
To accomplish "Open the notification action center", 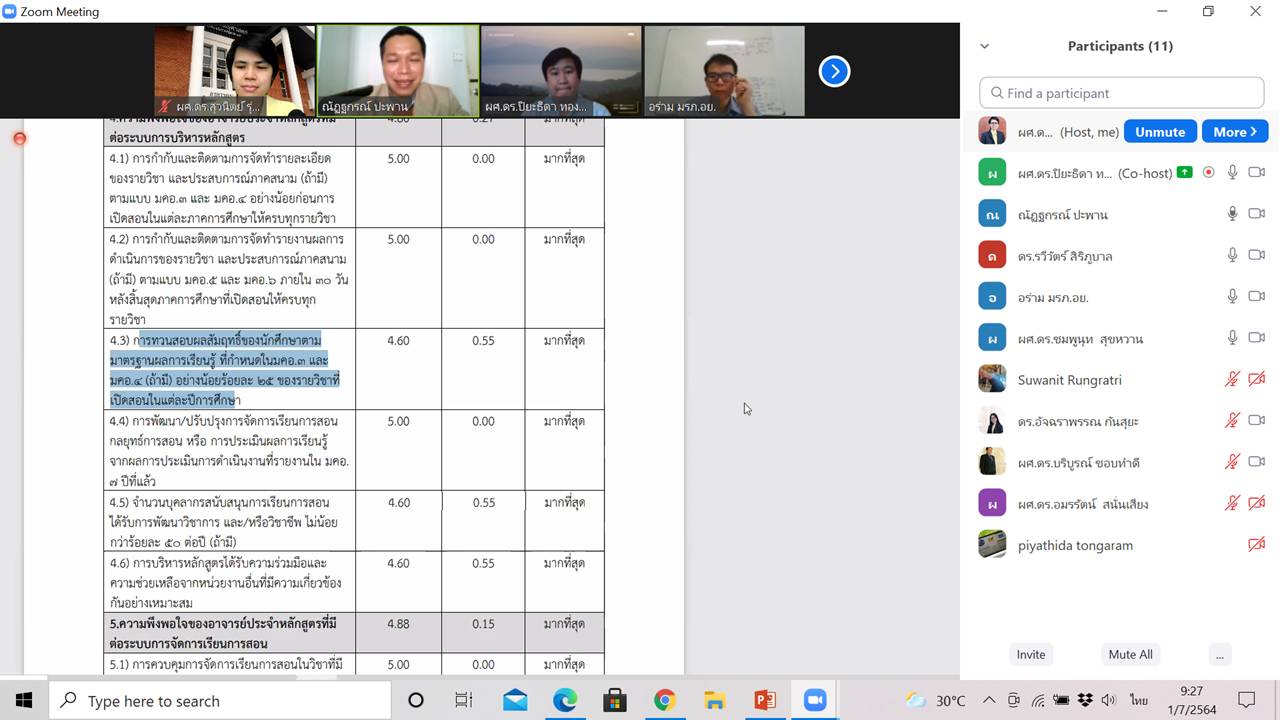I will tap(1246, 700).
